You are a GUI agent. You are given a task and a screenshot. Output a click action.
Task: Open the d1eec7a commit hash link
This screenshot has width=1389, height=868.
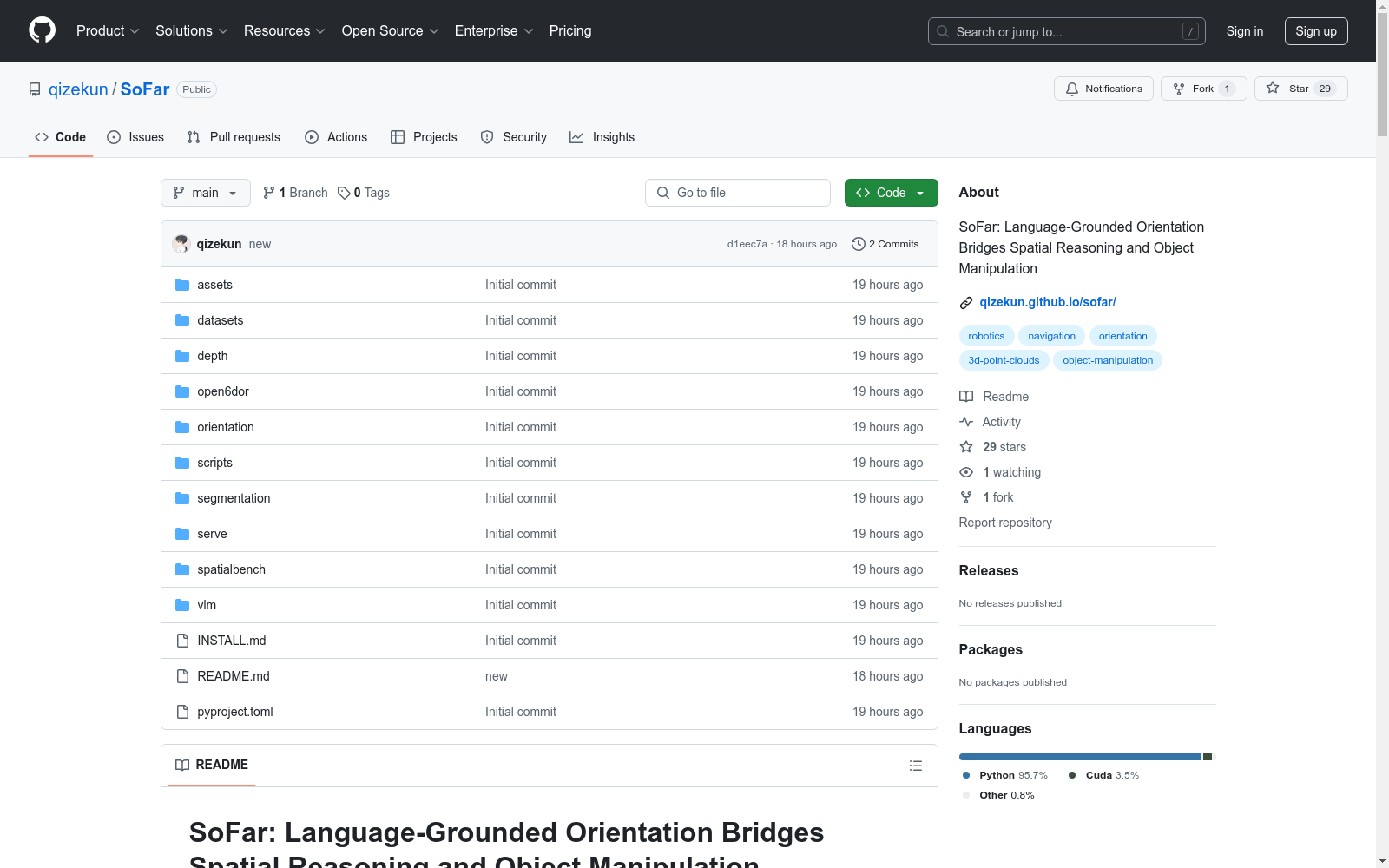click(747, 244)
